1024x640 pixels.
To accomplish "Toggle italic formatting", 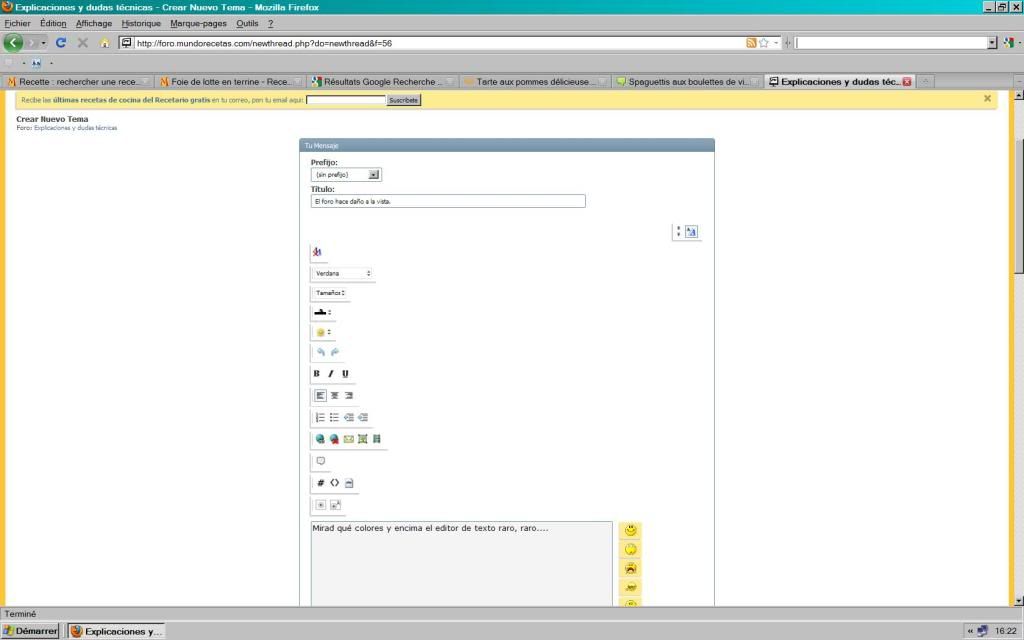I will pyautogui.click(x=330, y=374).
